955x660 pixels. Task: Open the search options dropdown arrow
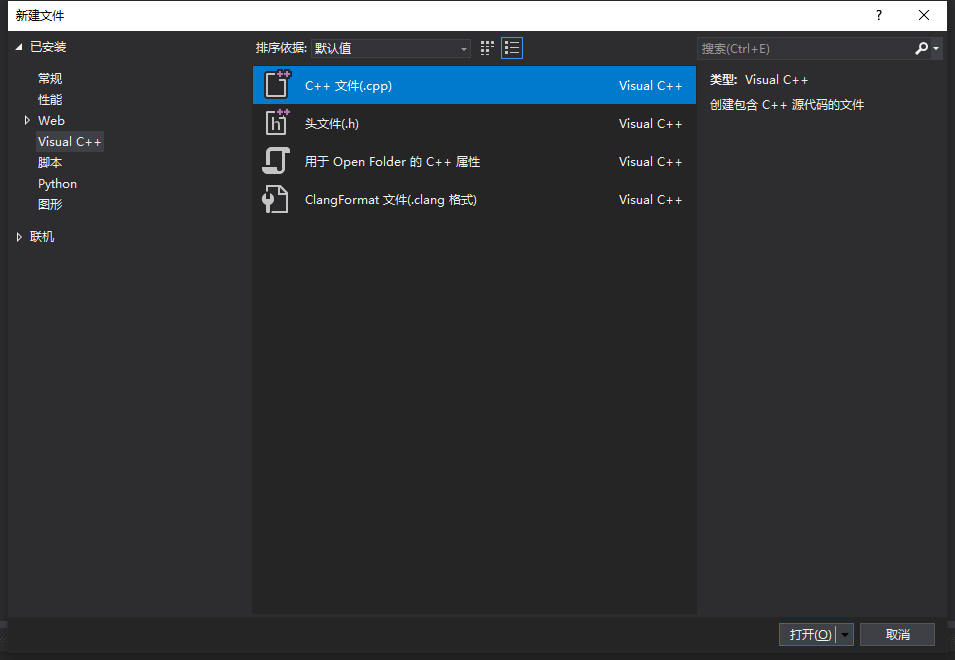coord(936,48)
